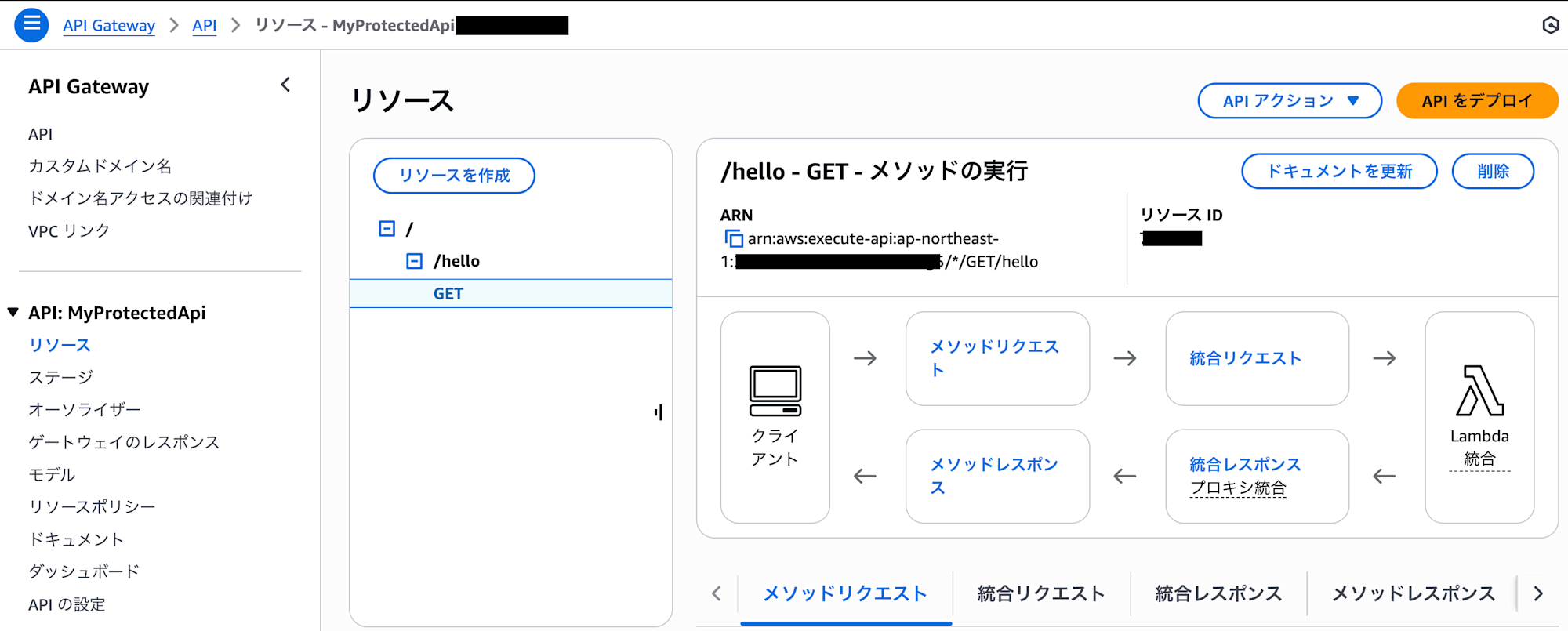Select the /hello resource label
This screenshot has height=631, width=1568.
(456, 261)
